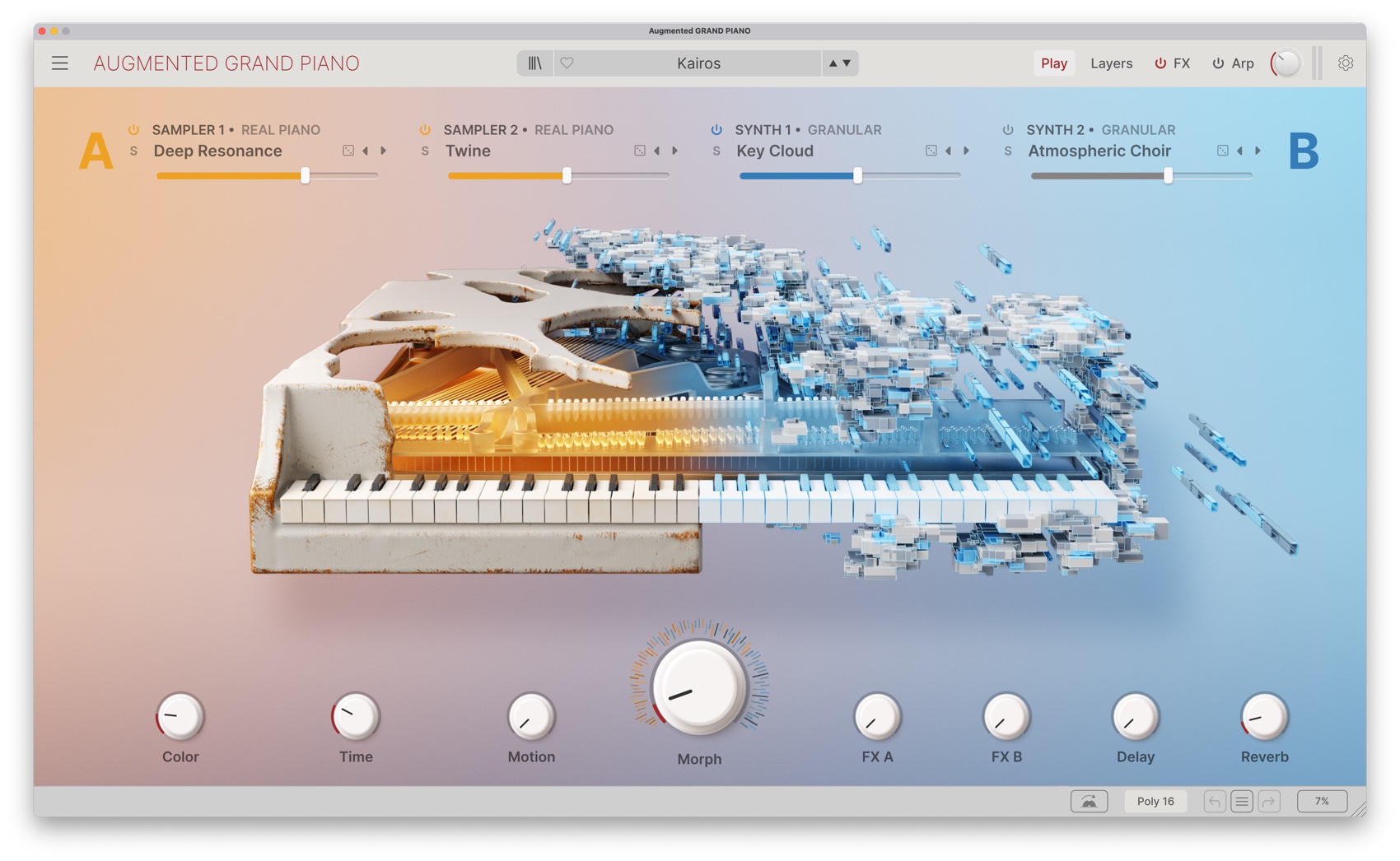Switch to the Layers tab
The height and width of the screenshot is (861, 1400).
[1111, 63]
